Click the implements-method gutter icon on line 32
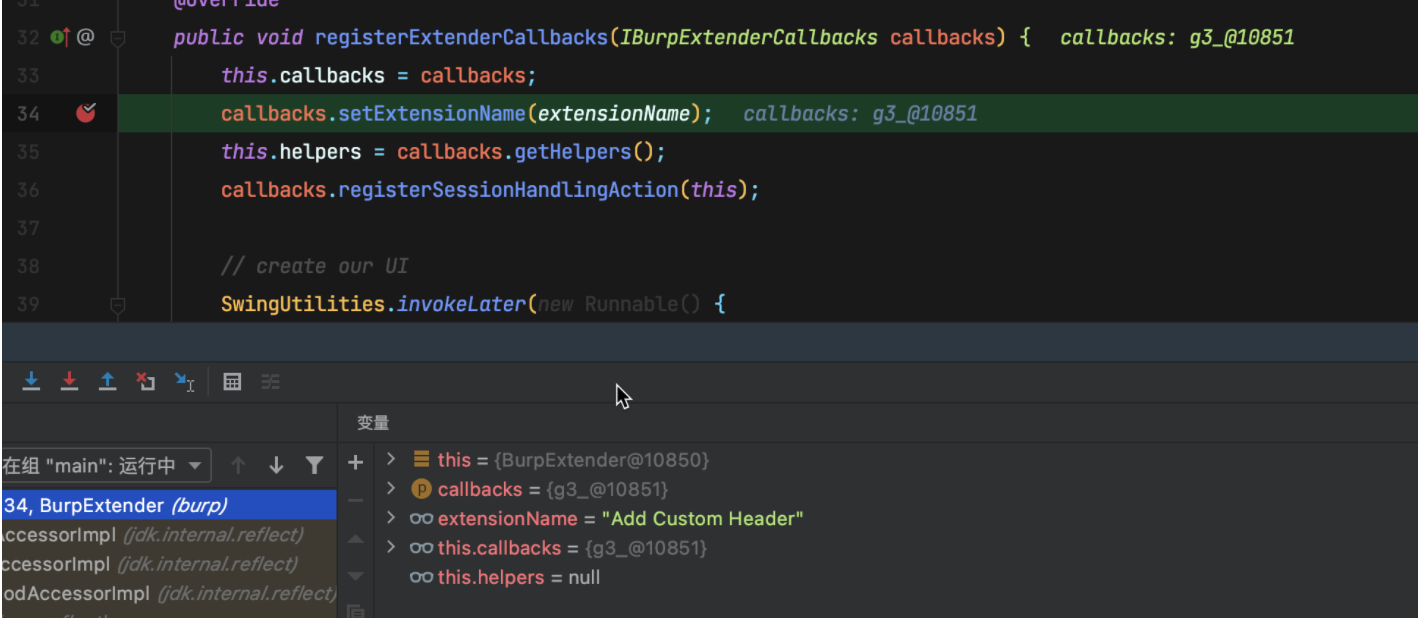Viewport: 1418px width, 618px height. (60, 38)
